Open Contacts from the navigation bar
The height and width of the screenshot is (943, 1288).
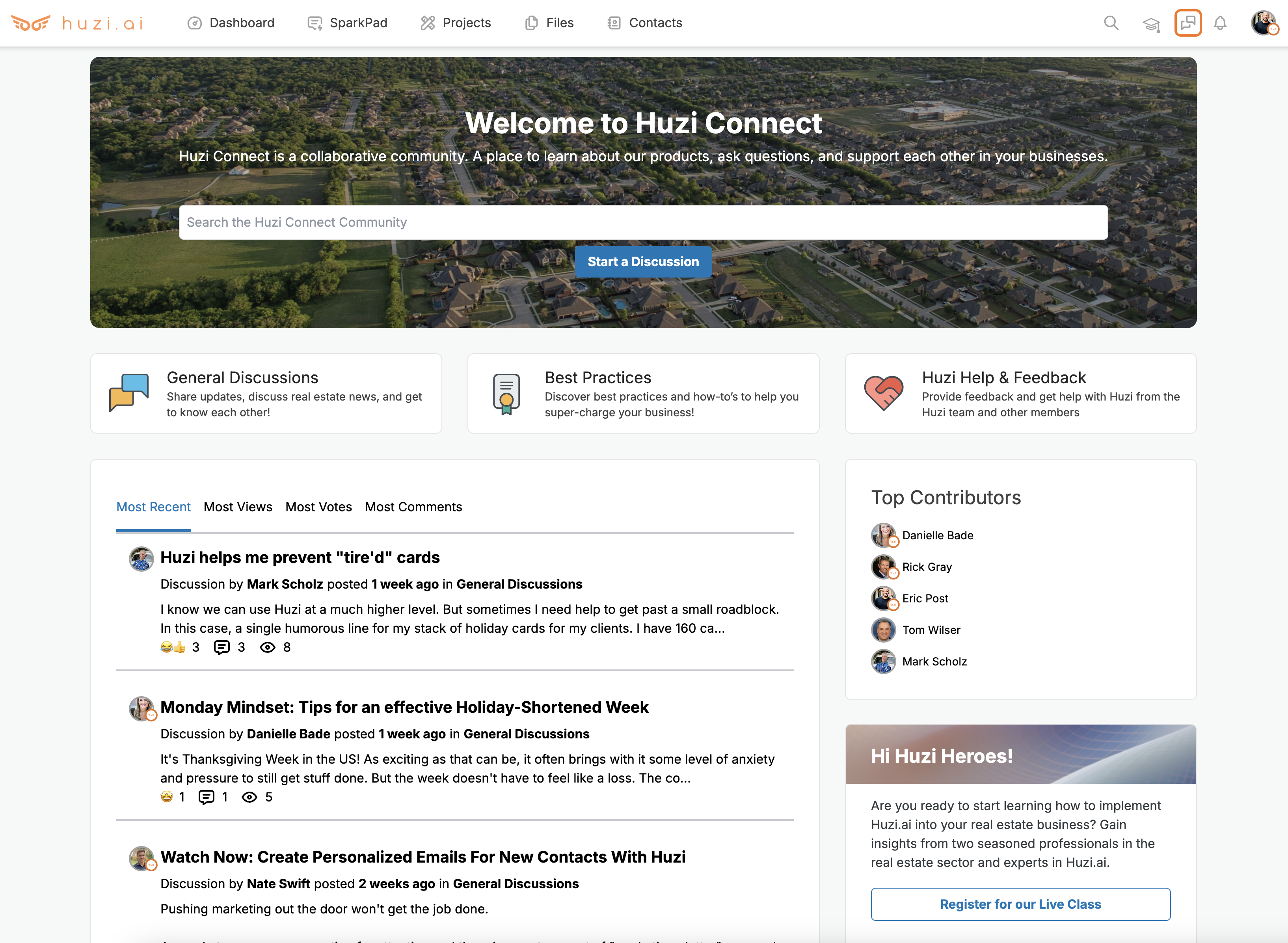tap(656, 23)
